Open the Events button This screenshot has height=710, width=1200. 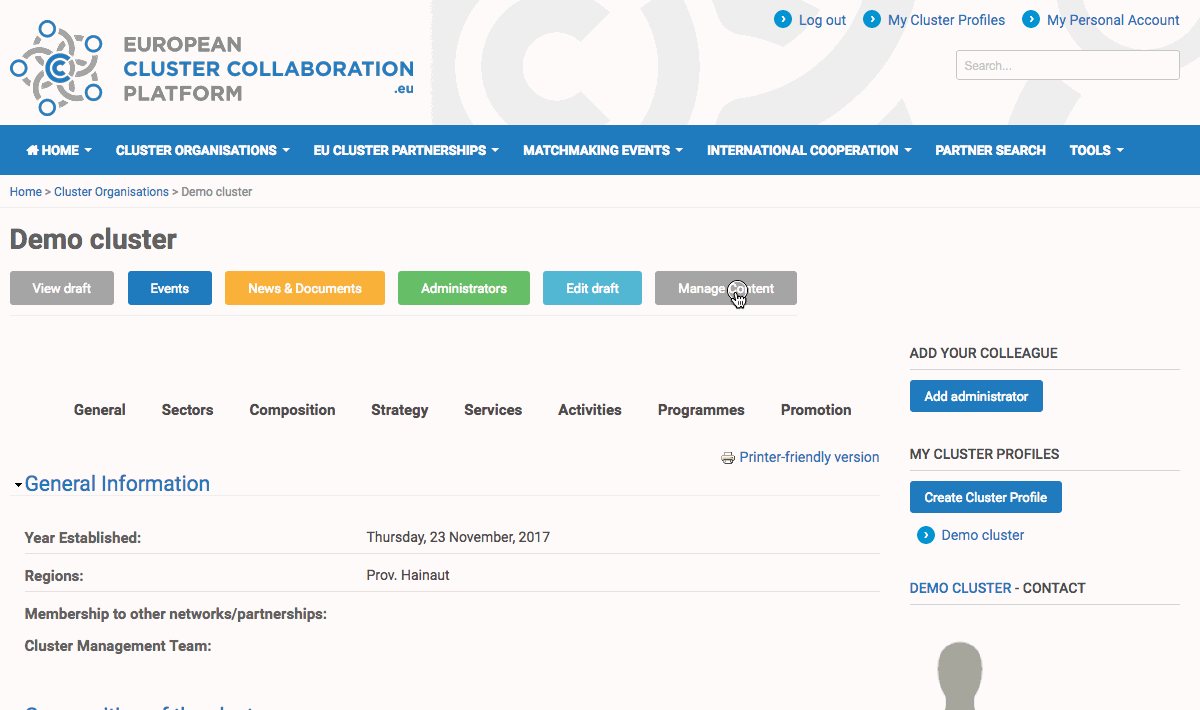coord(170,288)
